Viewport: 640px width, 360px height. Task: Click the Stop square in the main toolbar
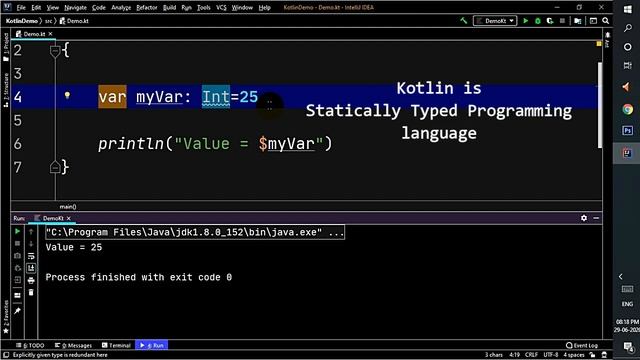(562, 21)
